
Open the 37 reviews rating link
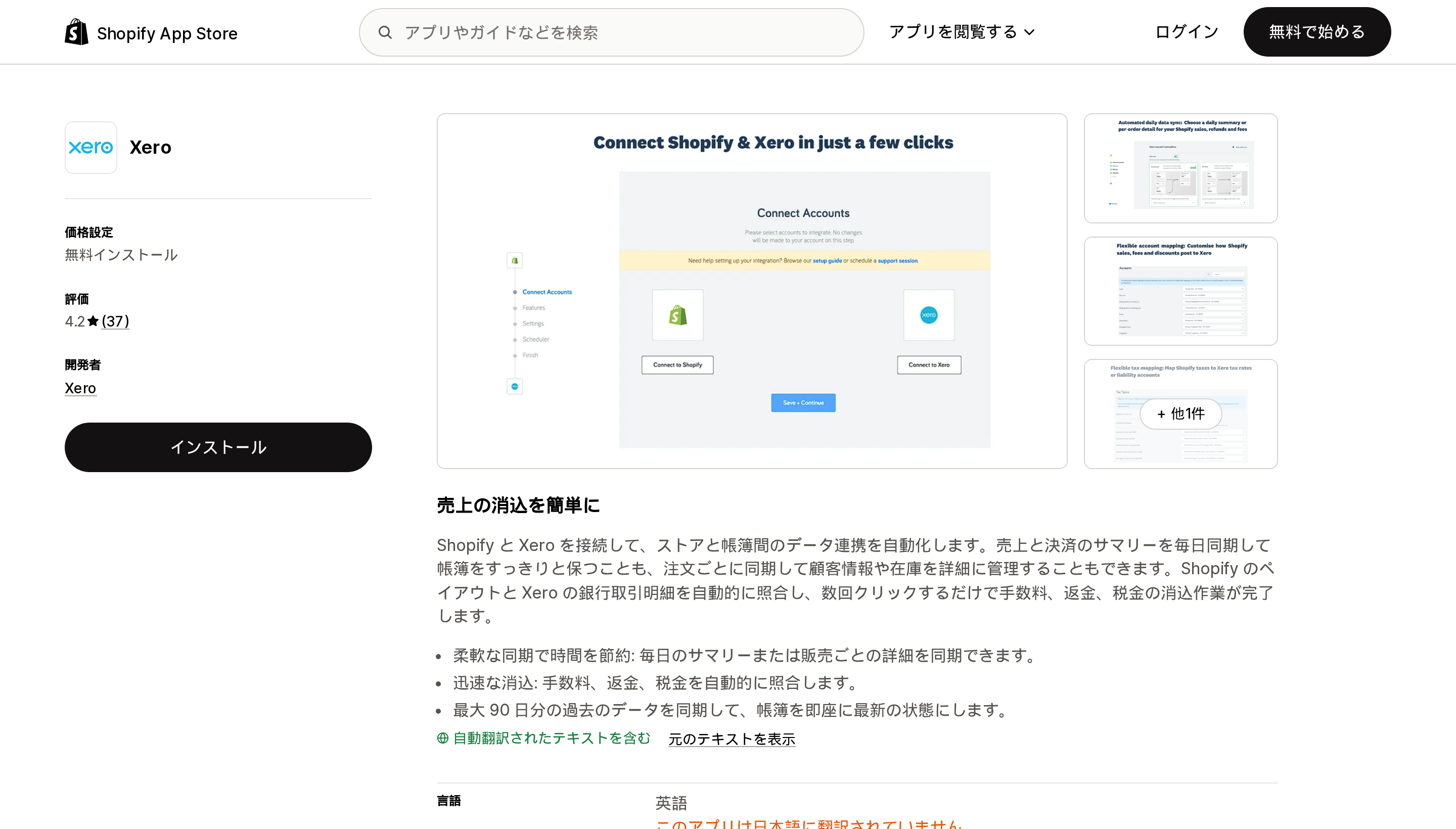click(115, 321)
